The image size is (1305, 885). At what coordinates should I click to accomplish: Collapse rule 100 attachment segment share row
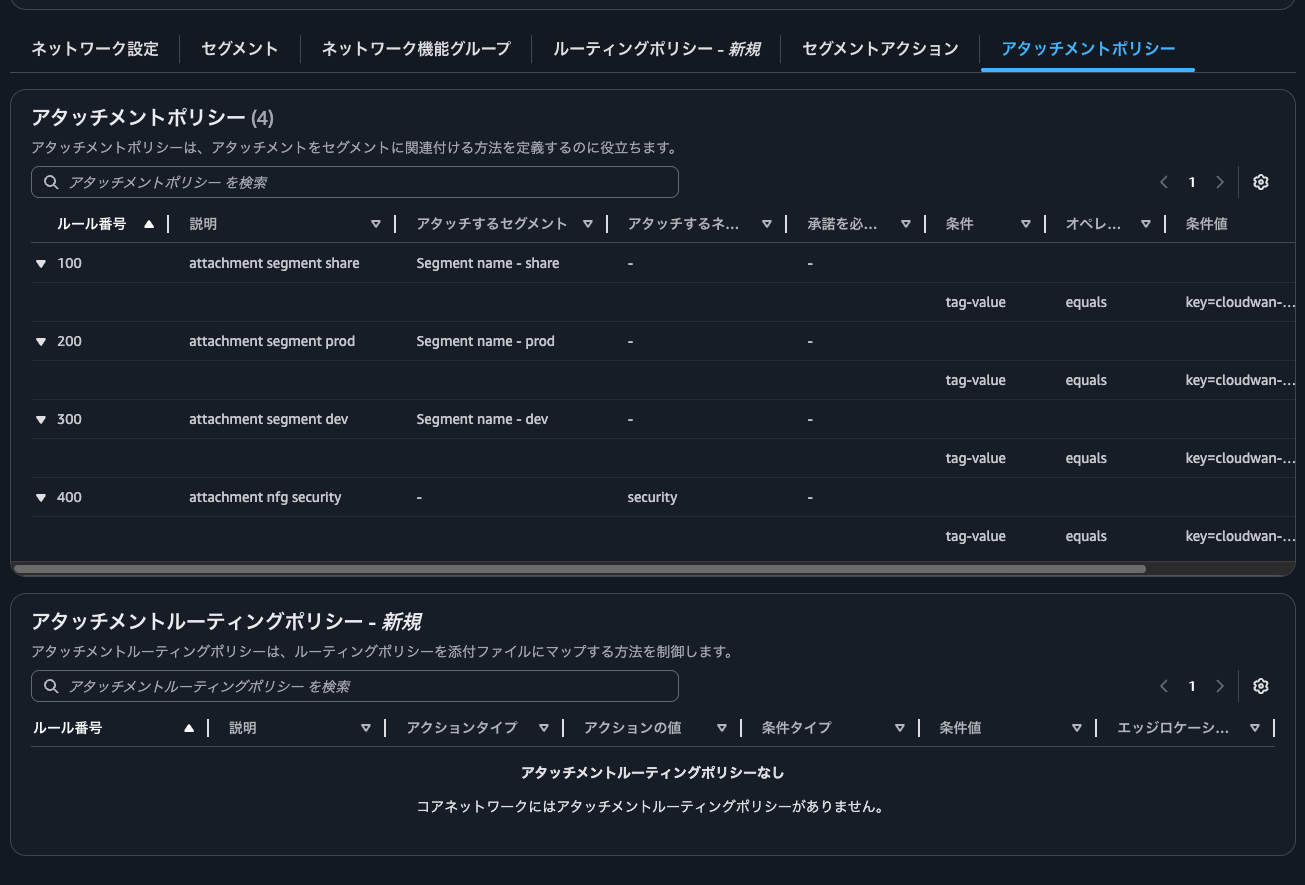(x=40, y=263)
